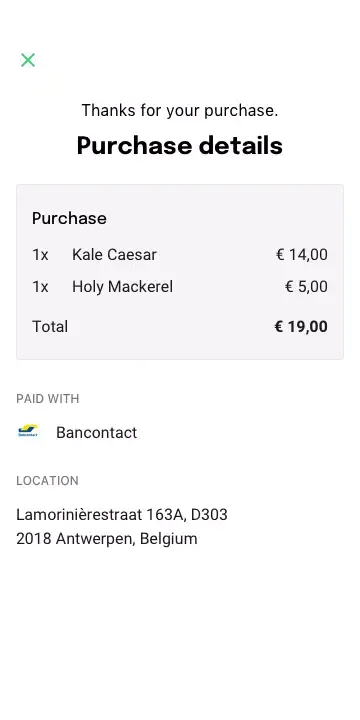Image resolution: width=360 pixels, height=720 pixels.
Task: Close the purchase details screen
Action: pyautogui.click(x=28, y=60)
